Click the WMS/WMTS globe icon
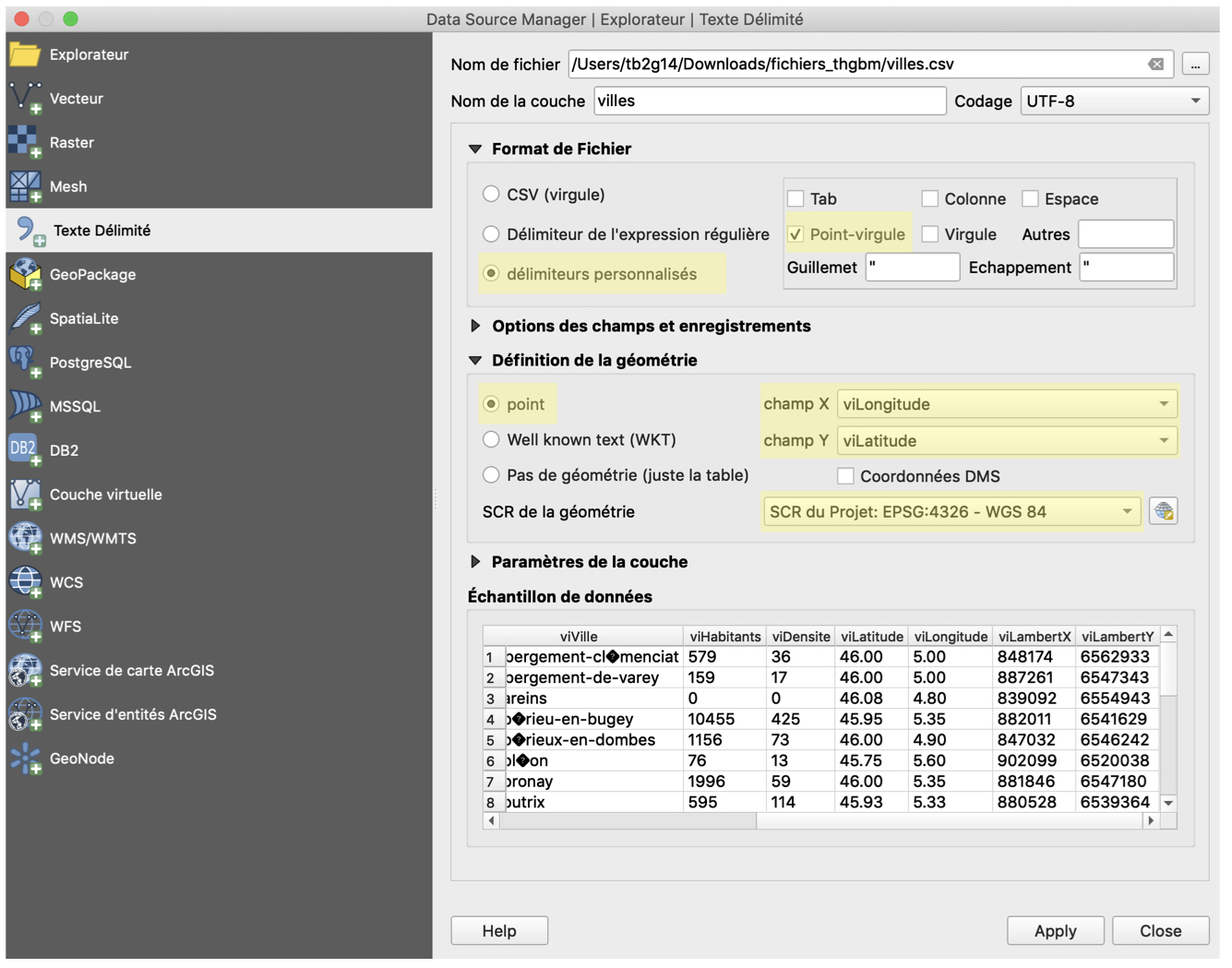 (25, 538)
